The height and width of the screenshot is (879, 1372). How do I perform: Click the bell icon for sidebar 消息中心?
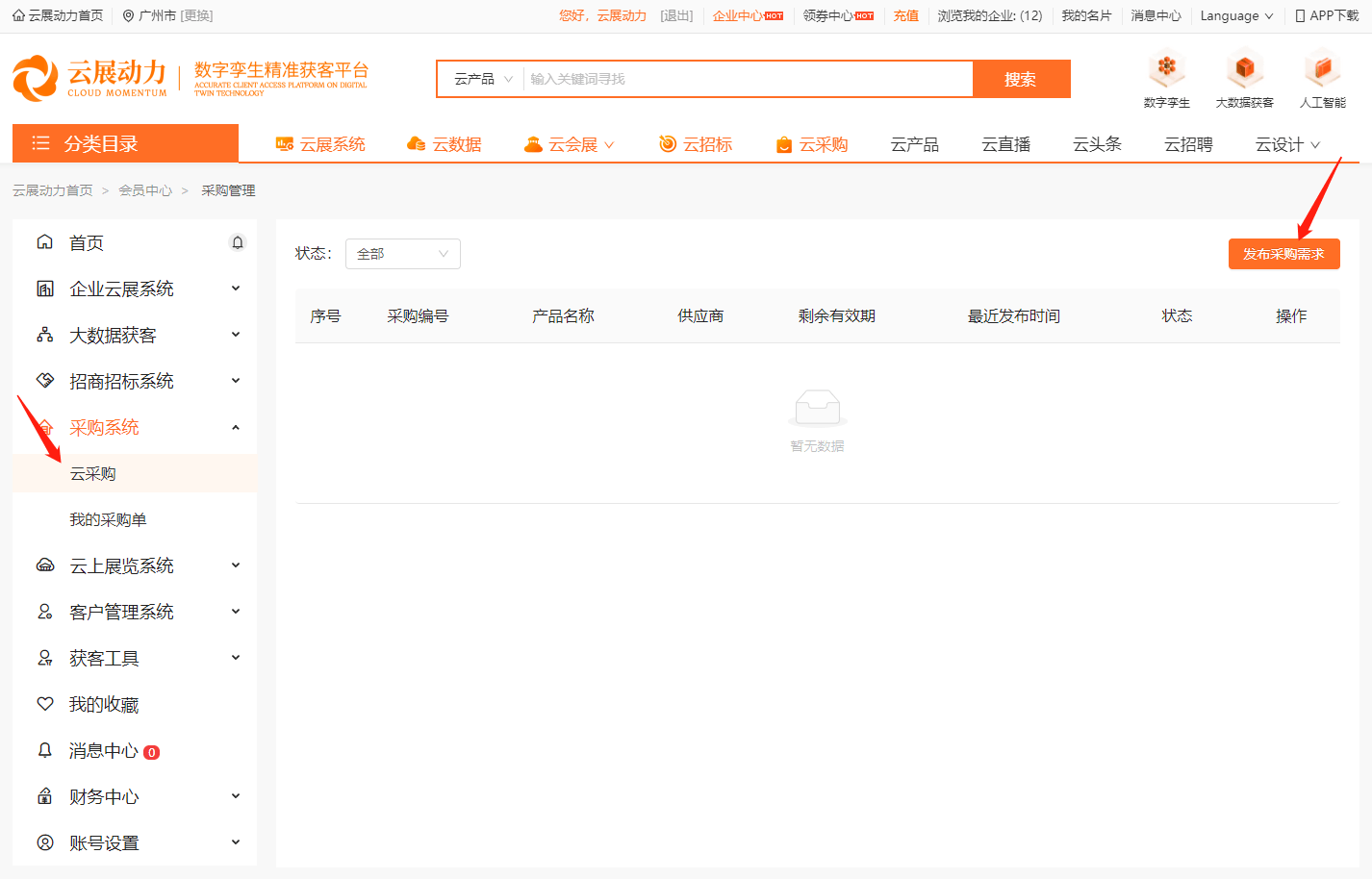[45, 750]
